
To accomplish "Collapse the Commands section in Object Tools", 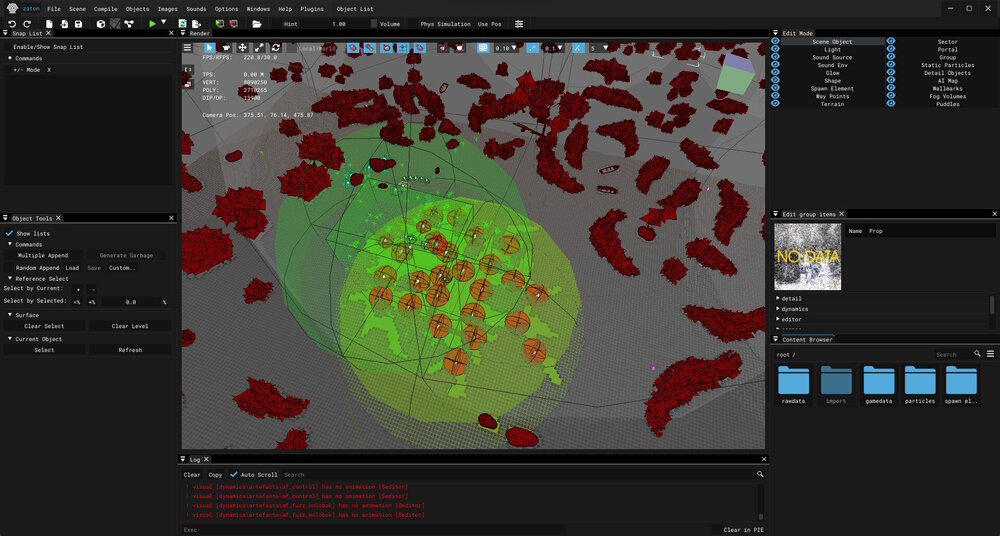I will click(x=10, y=244).
